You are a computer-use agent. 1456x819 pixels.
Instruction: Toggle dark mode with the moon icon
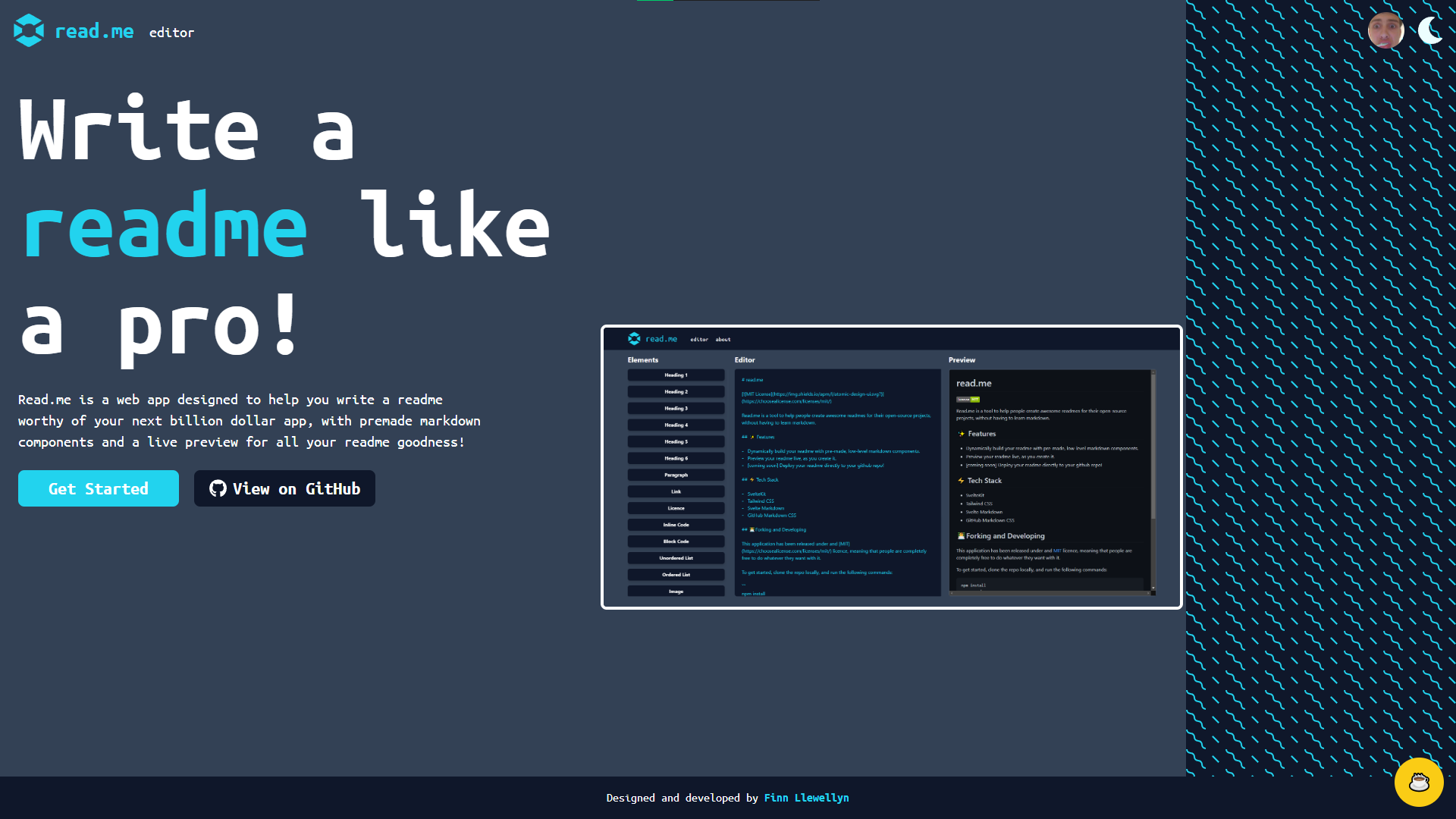click(1430, 31)
